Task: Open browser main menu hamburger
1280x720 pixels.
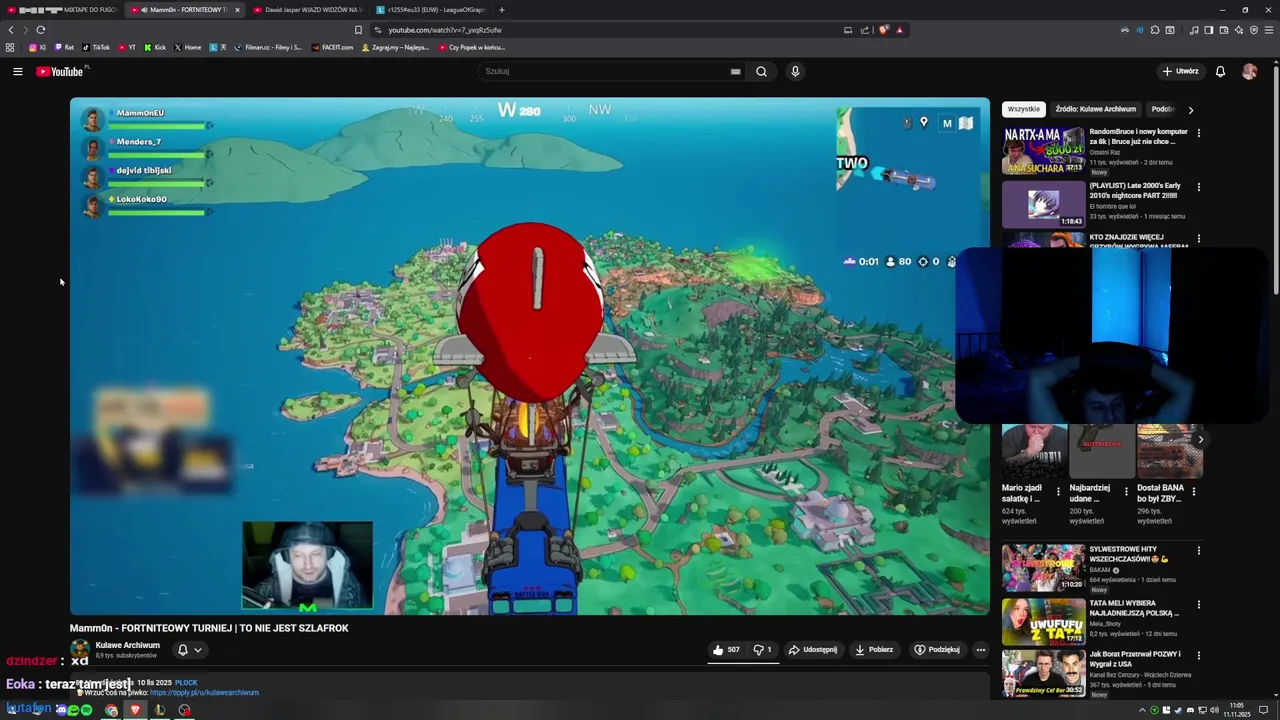Action: point(1269,30)
